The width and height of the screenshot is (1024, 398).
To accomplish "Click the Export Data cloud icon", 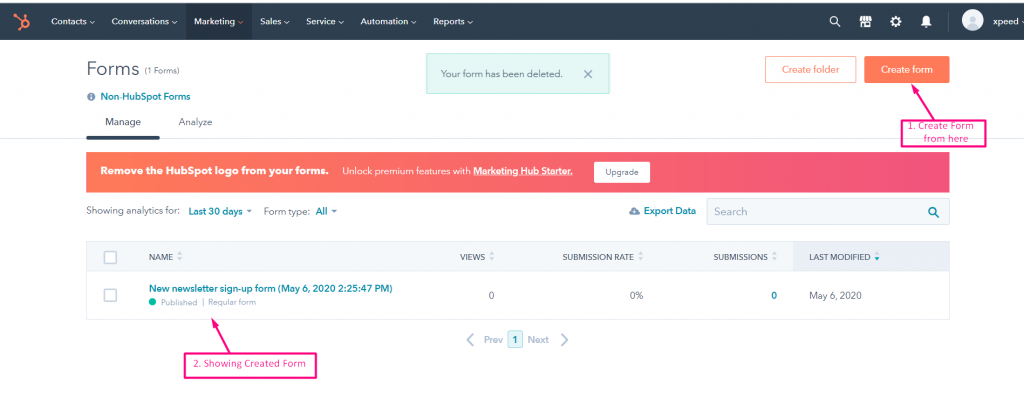I will 634,211.
